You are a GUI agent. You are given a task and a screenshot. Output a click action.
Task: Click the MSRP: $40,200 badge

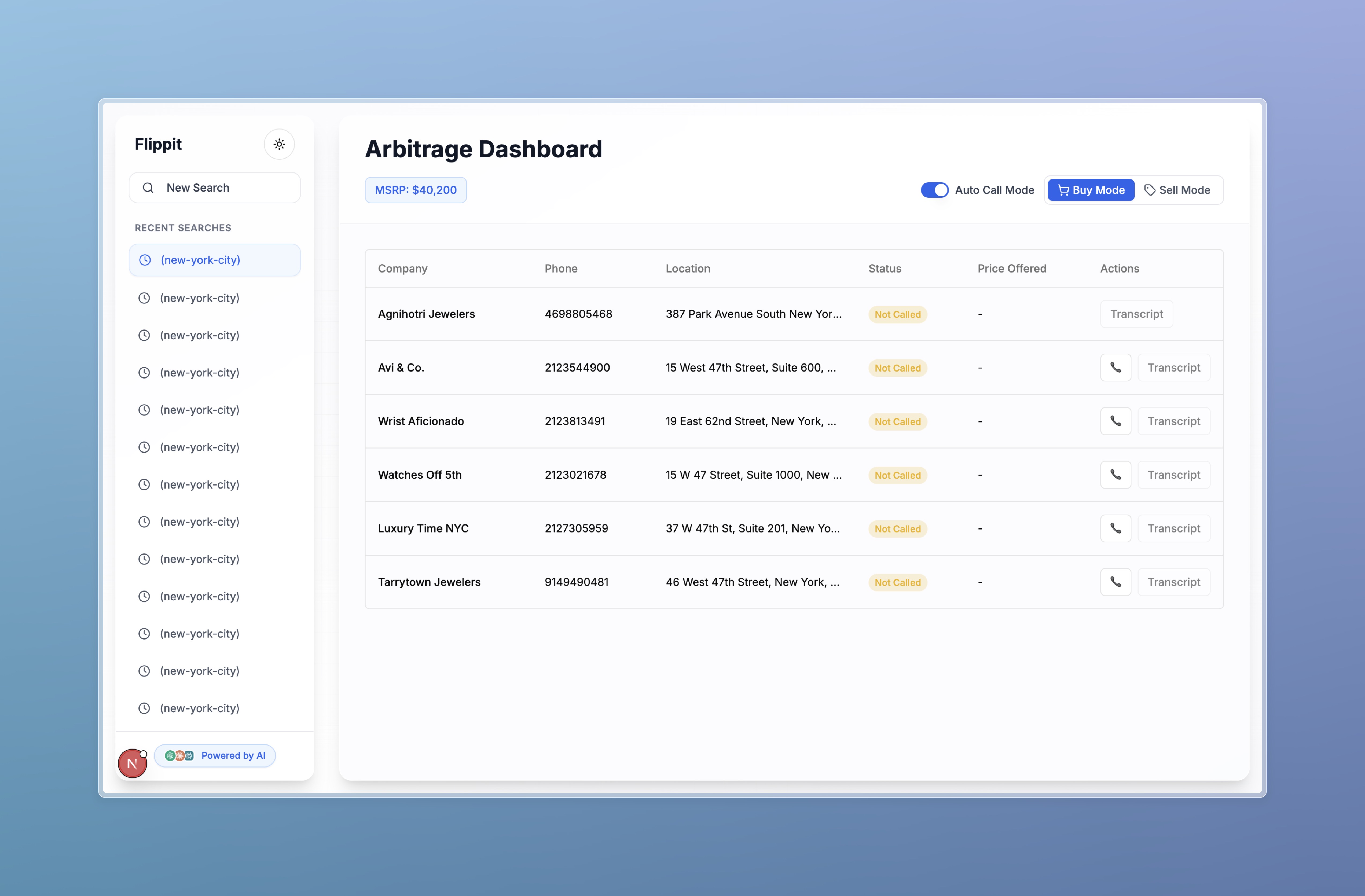pos(415,190)
